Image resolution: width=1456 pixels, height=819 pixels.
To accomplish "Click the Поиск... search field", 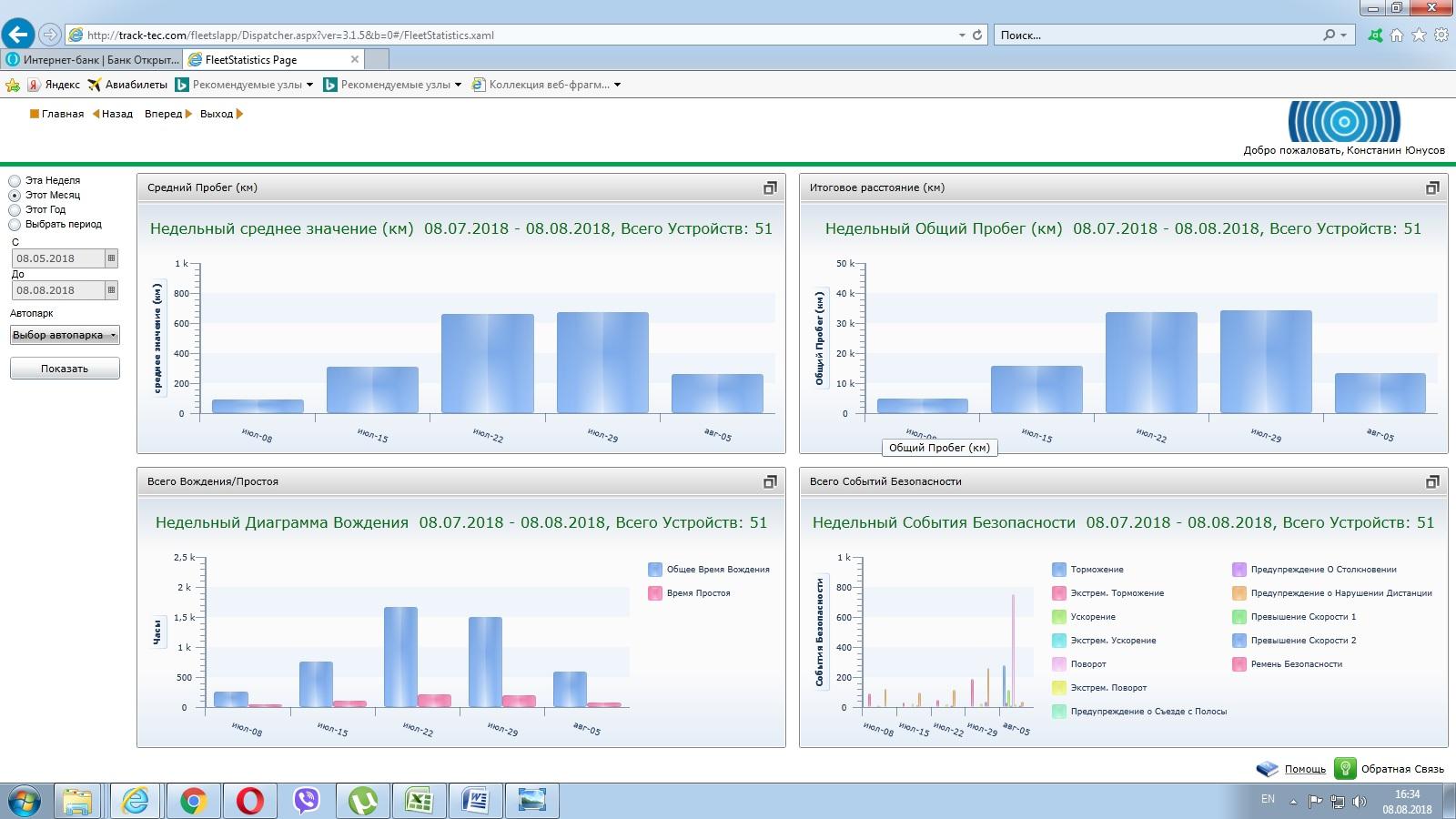I will (x=1158, y=35).
